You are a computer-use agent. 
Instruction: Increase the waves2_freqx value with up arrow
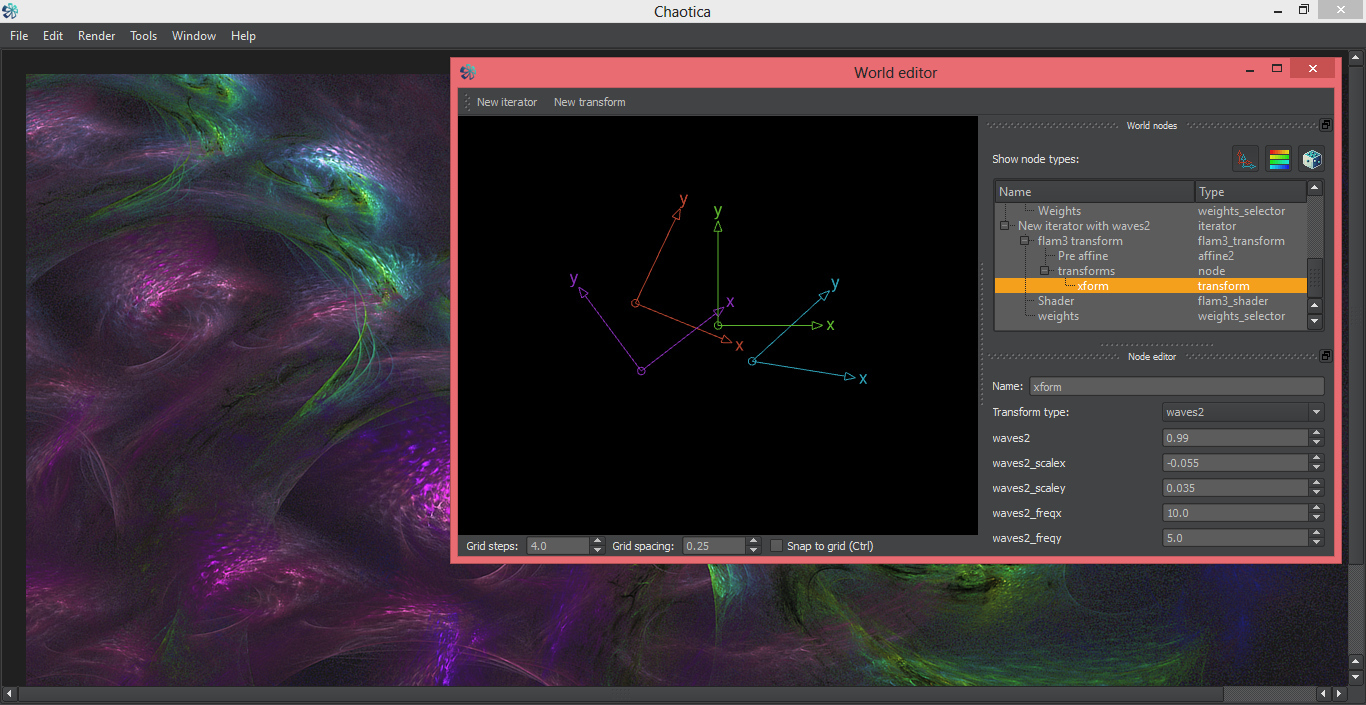[1316, 508]
